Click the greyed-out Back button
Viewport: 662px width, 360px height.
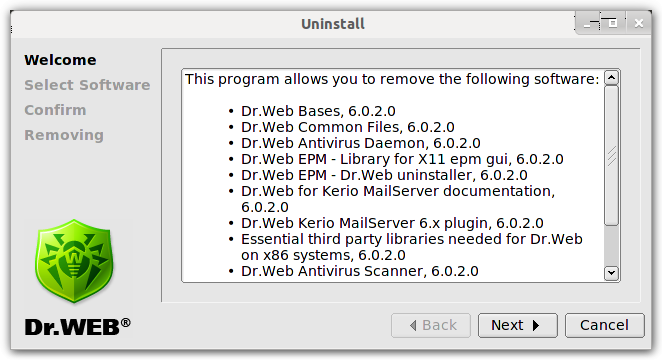tap(431, 325)
